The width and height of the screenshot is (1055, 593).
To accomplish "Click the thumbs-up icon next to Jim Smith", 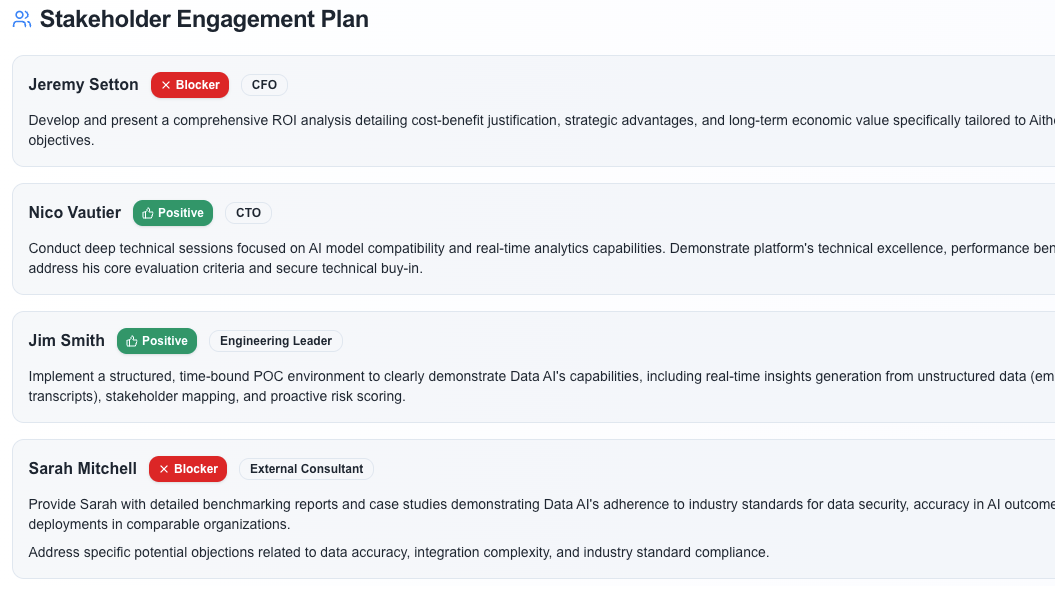I will coord(132,341).
